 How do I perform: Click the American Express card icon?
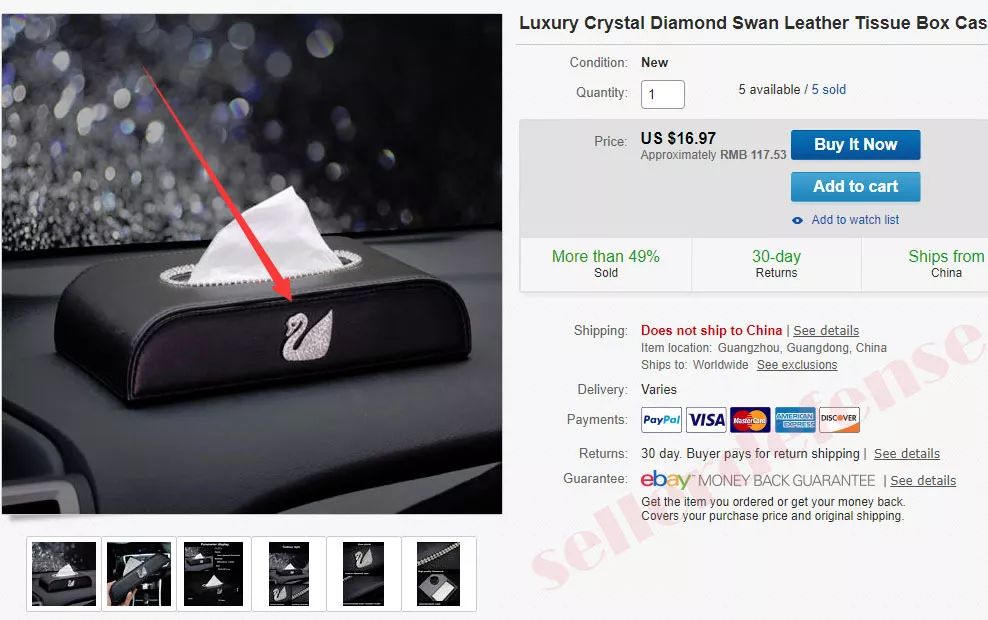pos(795,420)
